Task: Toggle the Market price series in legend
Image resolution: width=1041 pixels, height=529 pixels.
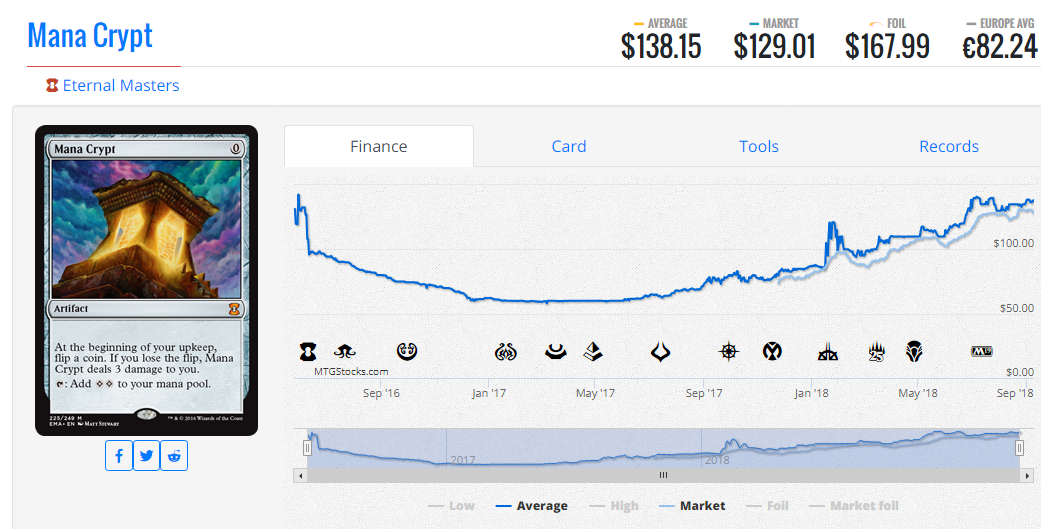Action: point(692,506)
